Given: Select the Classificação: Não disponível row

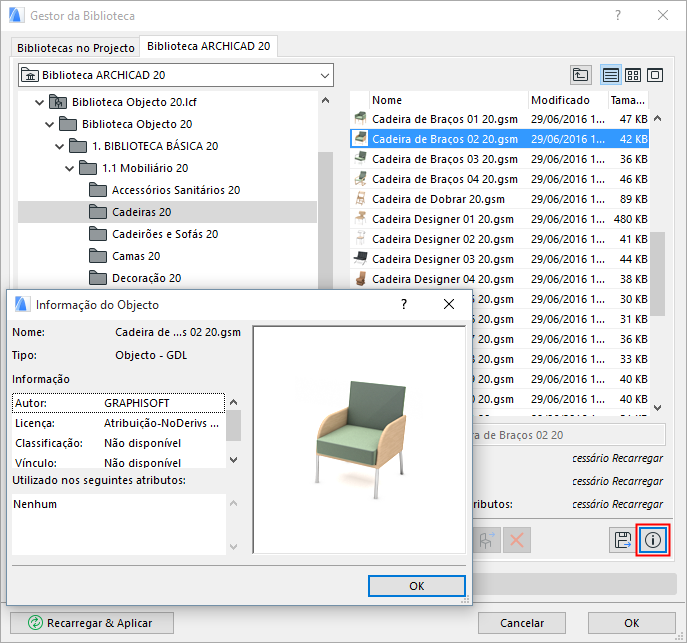Looking at the screenshot, I should pos(118,443).
